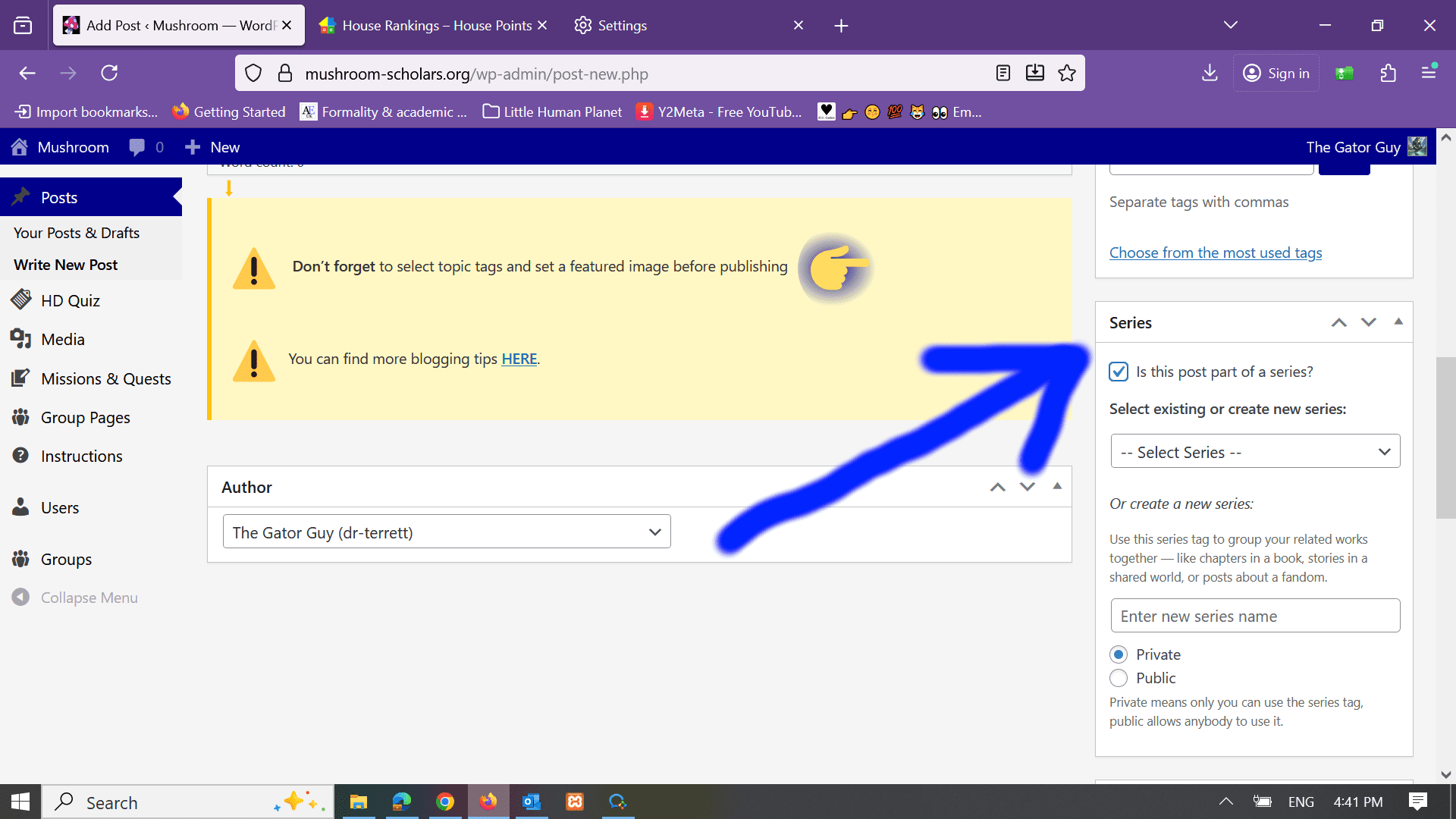This screenshot has height=819, width=1456.
Task: Open Your Posts & Drafts submenu item
Action: [x=77, y=233]
